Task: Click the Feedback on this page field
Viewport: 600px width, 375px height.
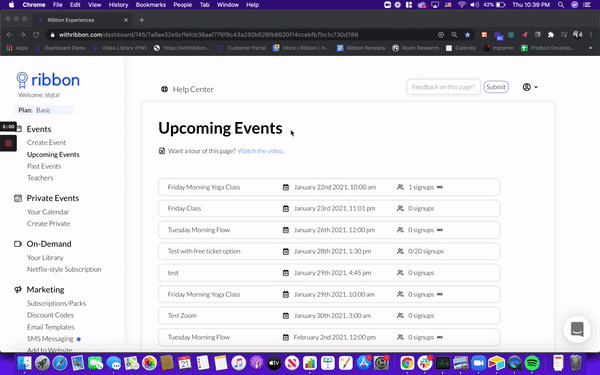Action: tap(443, 87)
